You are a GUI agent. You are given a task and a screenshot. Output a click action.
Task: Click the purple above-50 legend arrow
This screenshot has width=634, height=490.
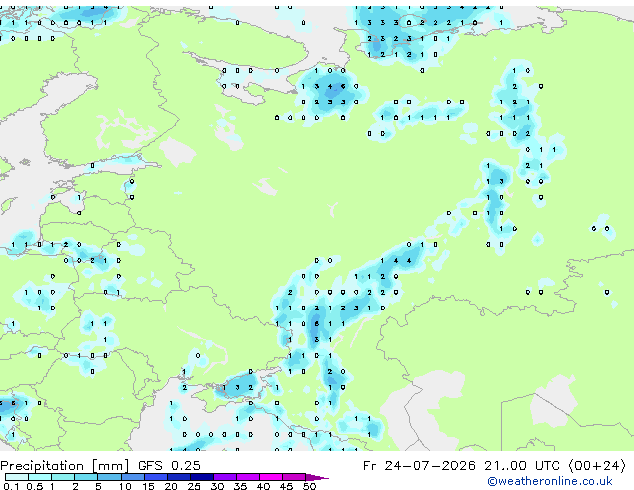point(317,477)
